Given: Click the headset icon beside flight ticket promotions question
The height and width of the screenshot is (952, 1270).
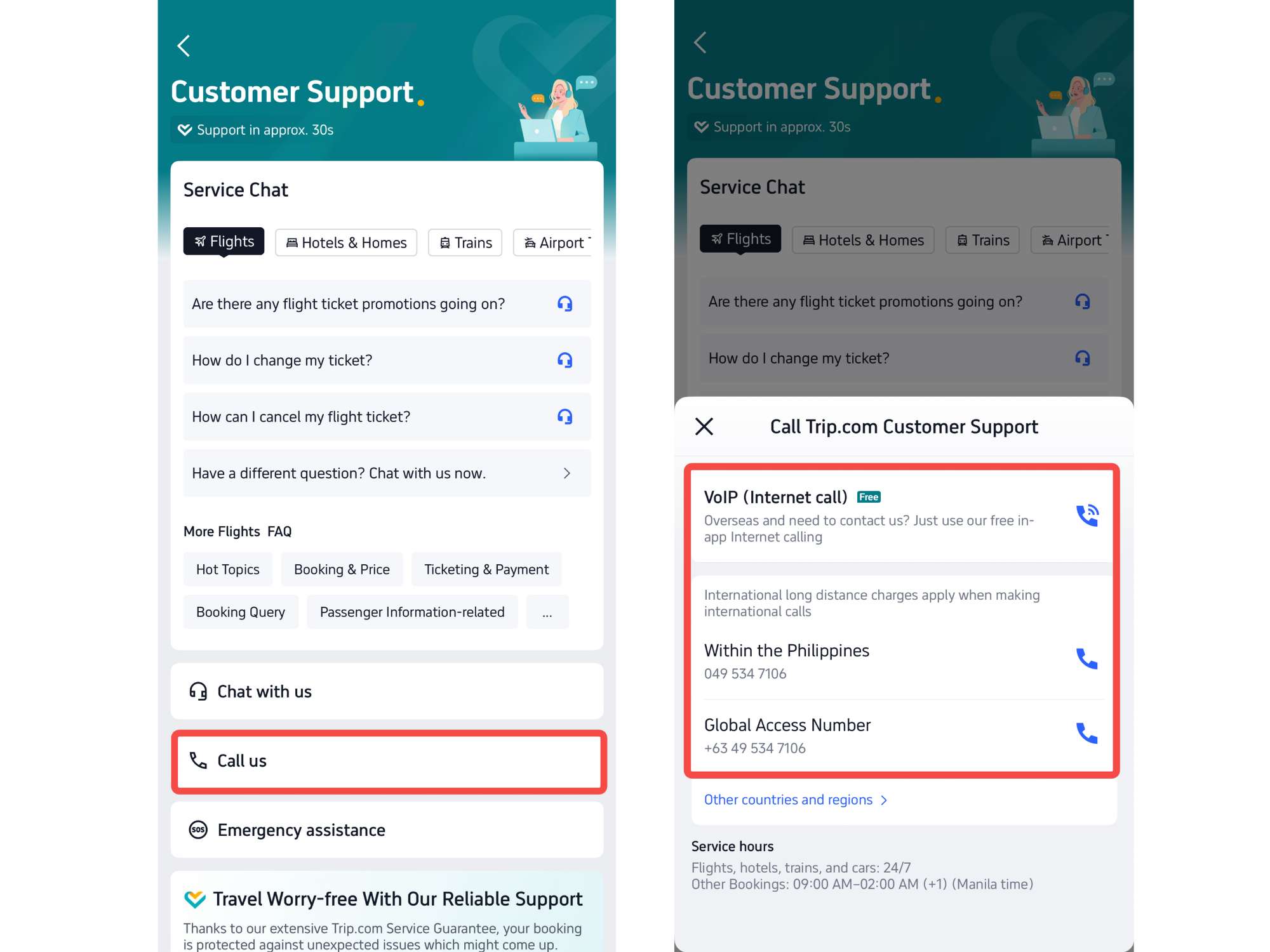Looking at the screenshot, I should 565,304.
